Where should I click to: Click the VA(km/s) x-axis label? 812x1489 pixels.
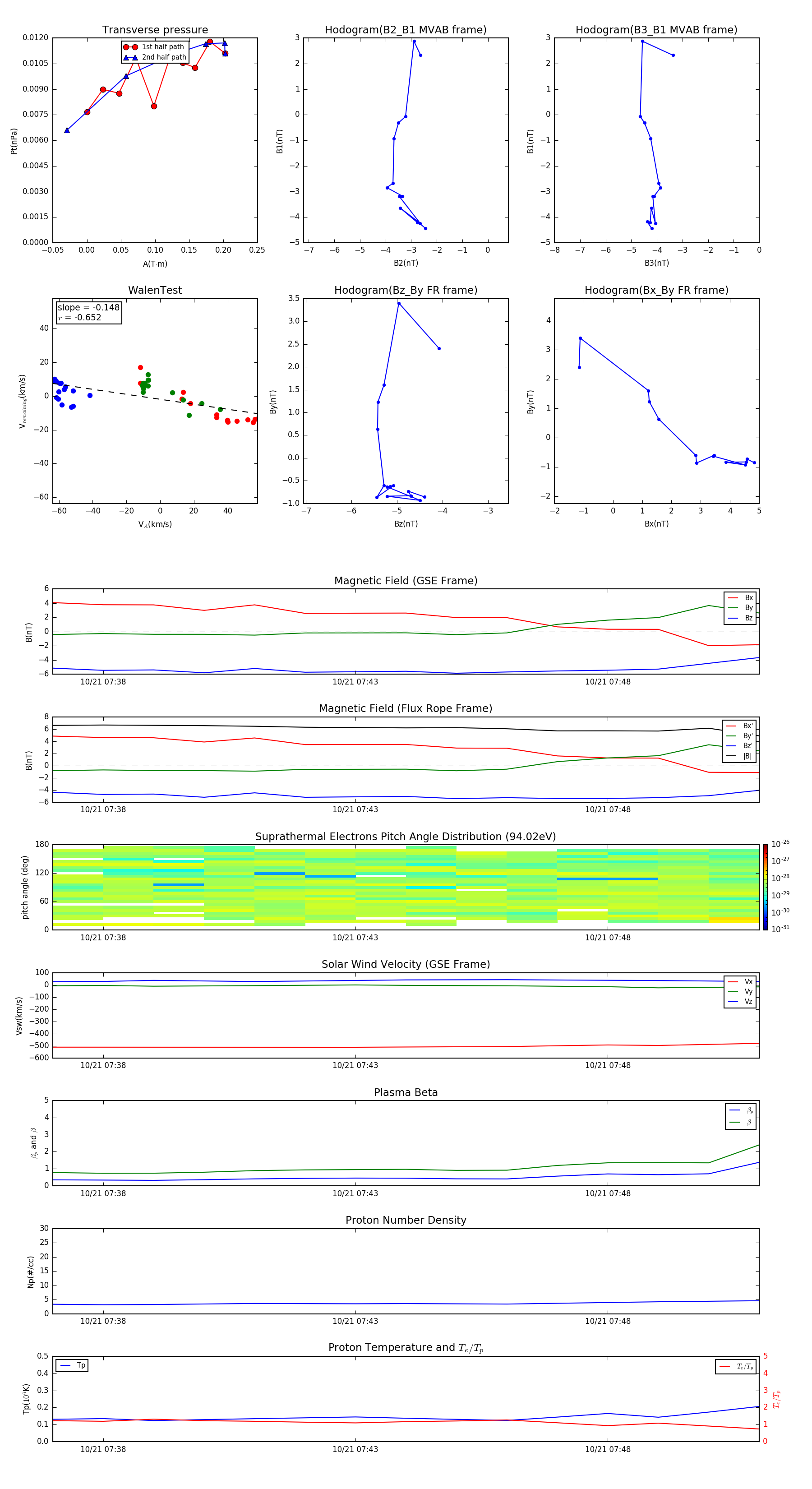point(155,524)
